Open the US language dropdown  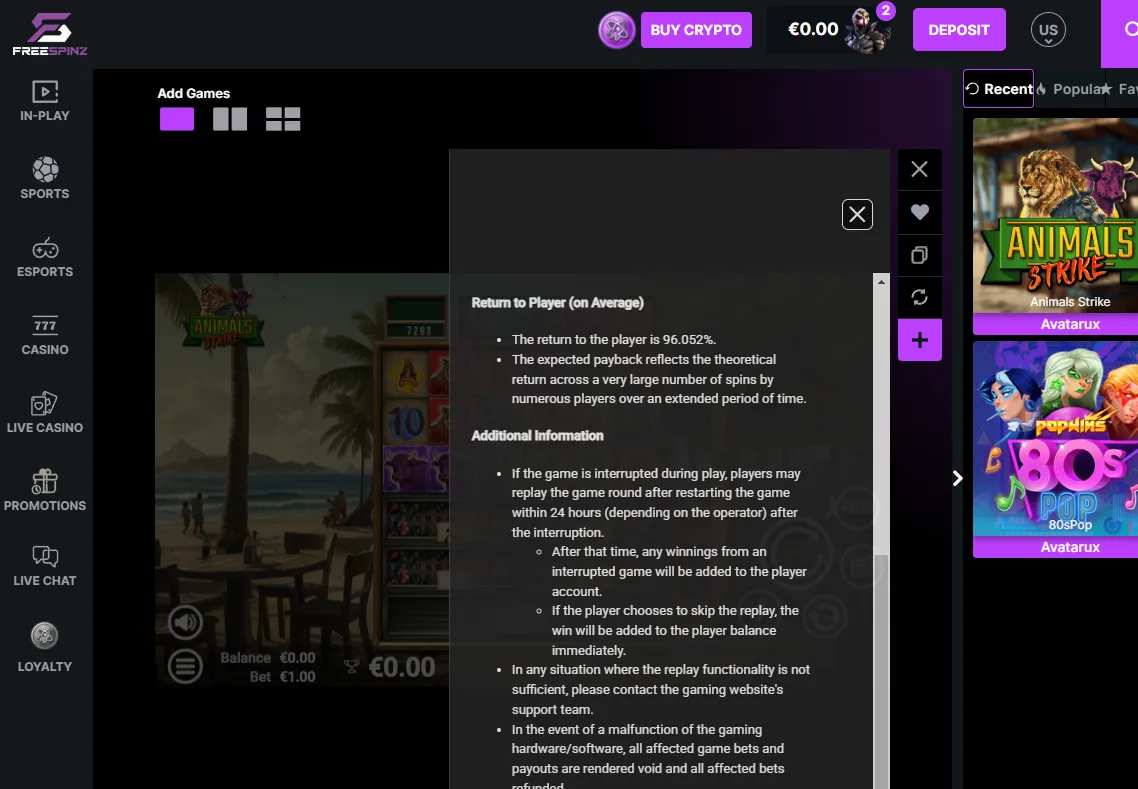point(1048,30)
